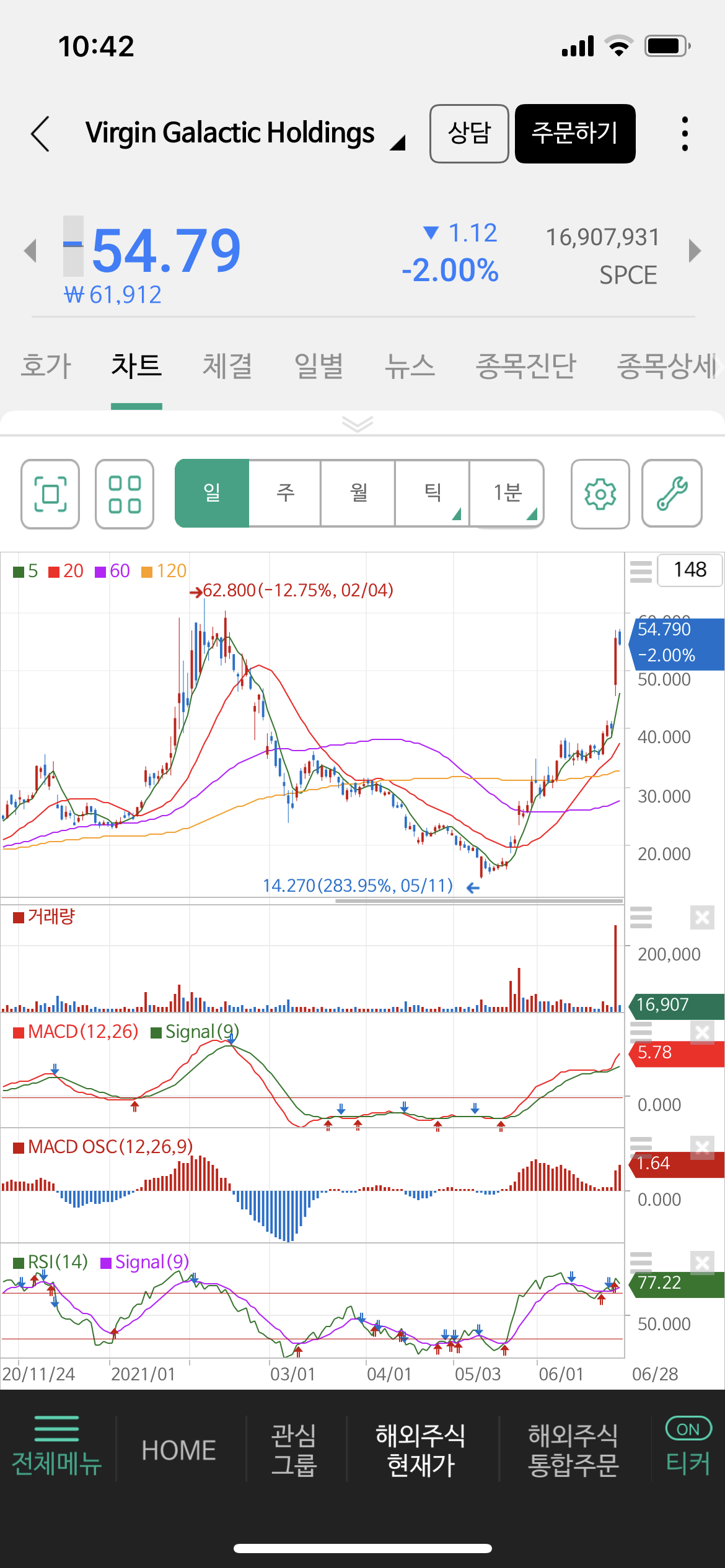Switch to 체결 tab

(x=227, y=365)
